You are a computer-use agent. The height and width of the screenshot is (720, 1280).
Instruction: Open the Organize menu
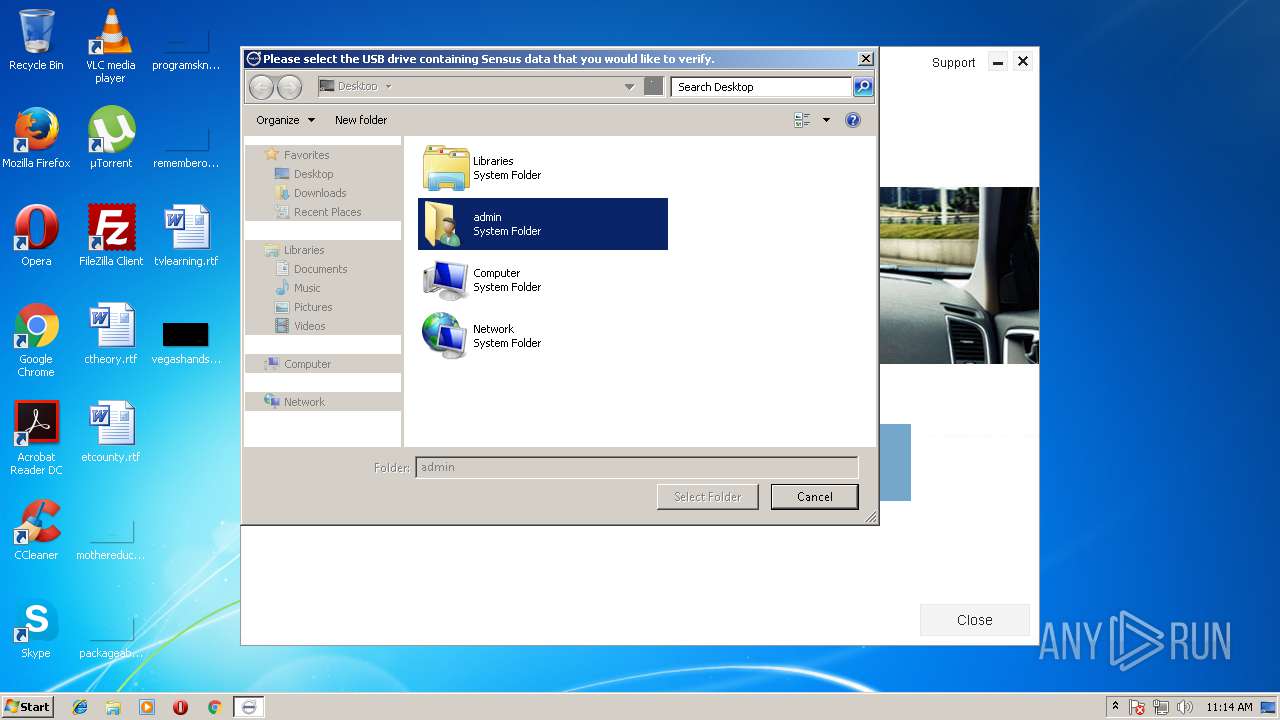point(285,120)
